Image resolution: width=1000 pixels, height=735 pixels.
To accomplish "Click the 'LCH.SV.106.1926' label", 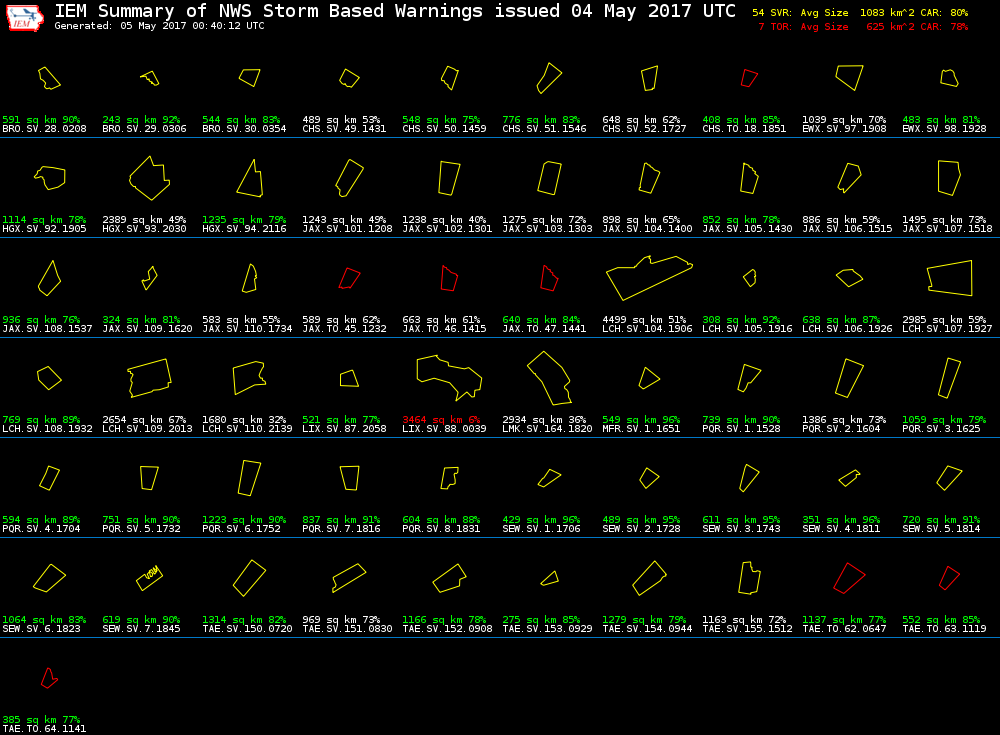I will click(x=848, y=329).
